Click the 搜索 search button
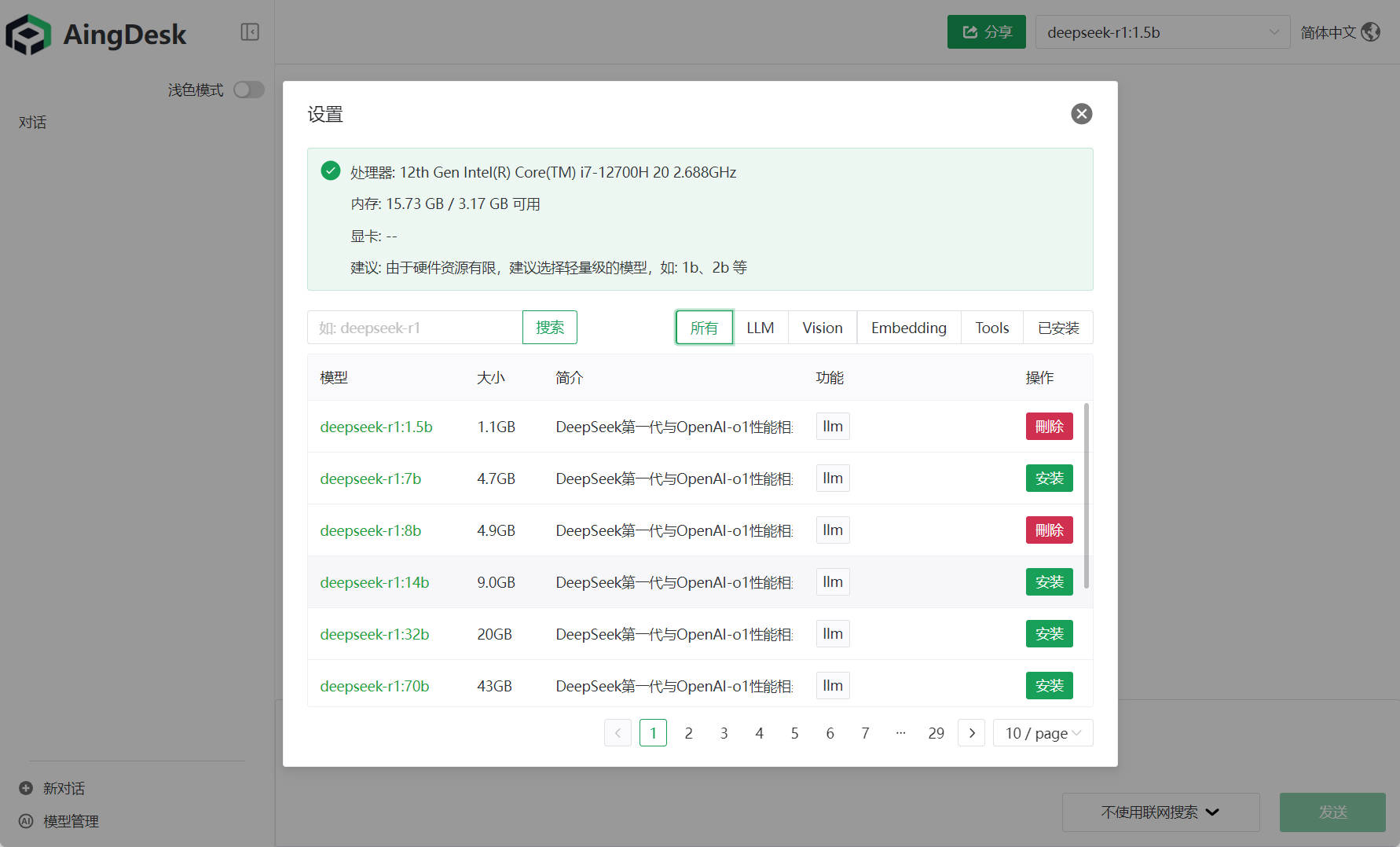 point(550,328)
